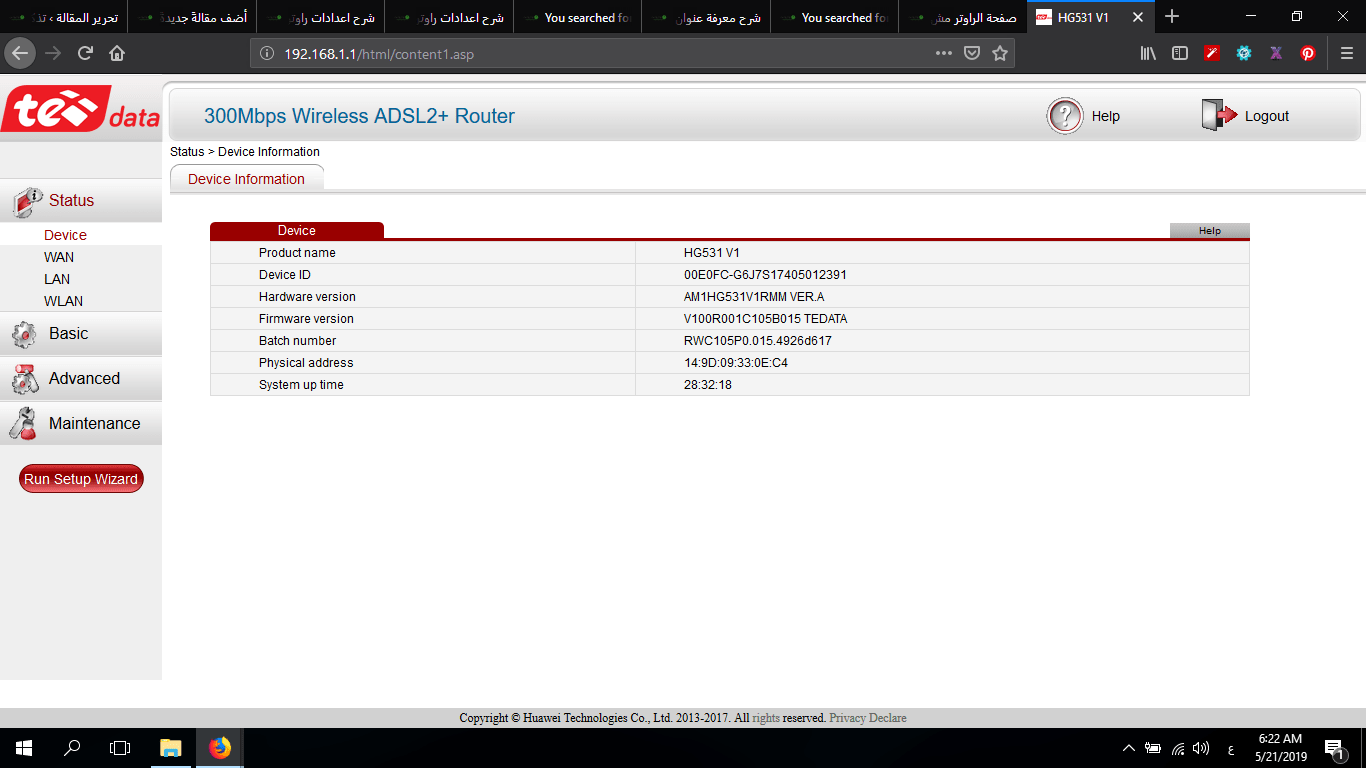Image resolution: width=1366 pixels, height=768 pixels.
Task: Open Task View on taskbar
Action: [120, 748]
